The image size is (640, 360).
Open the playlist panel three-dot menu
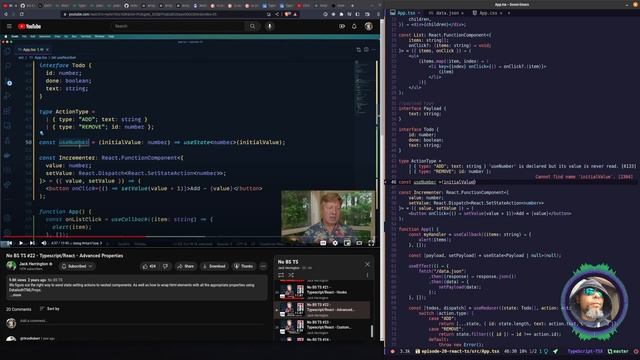coord(367,275)
